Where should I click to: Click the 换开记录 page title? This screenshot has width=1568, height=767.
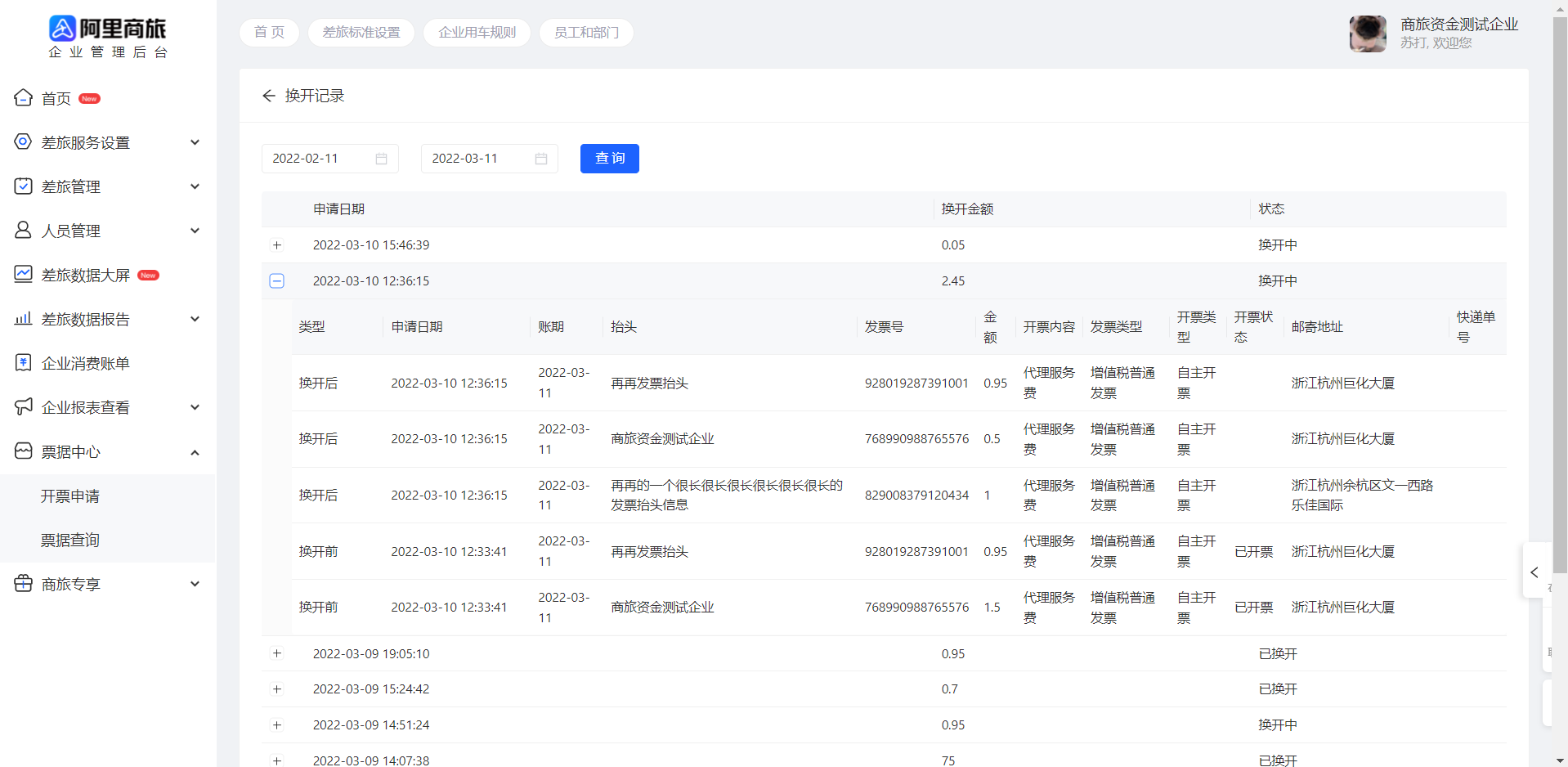coord(315,96)
